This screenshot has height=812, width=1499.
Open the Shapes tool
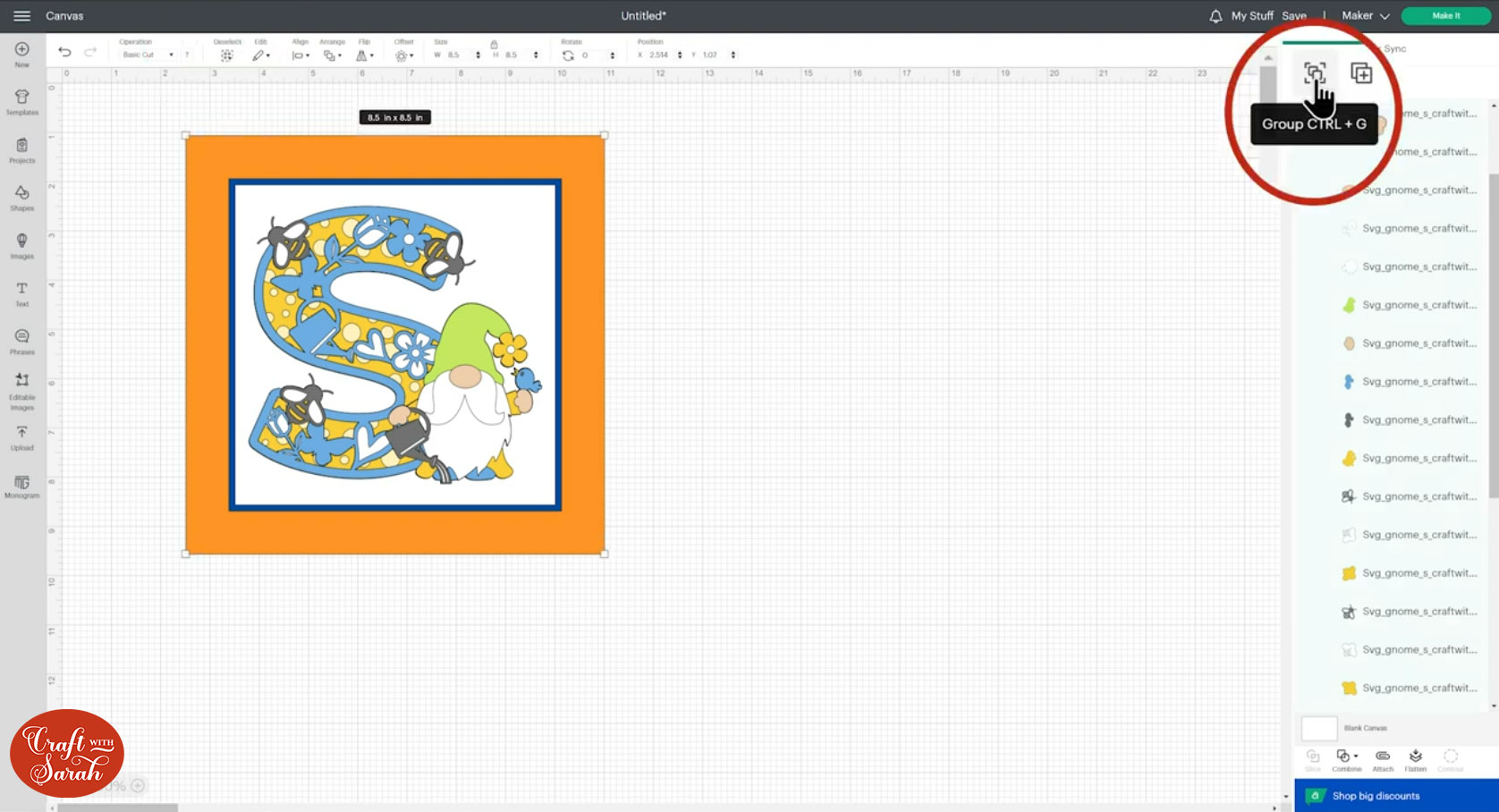[x=22, y=198]
